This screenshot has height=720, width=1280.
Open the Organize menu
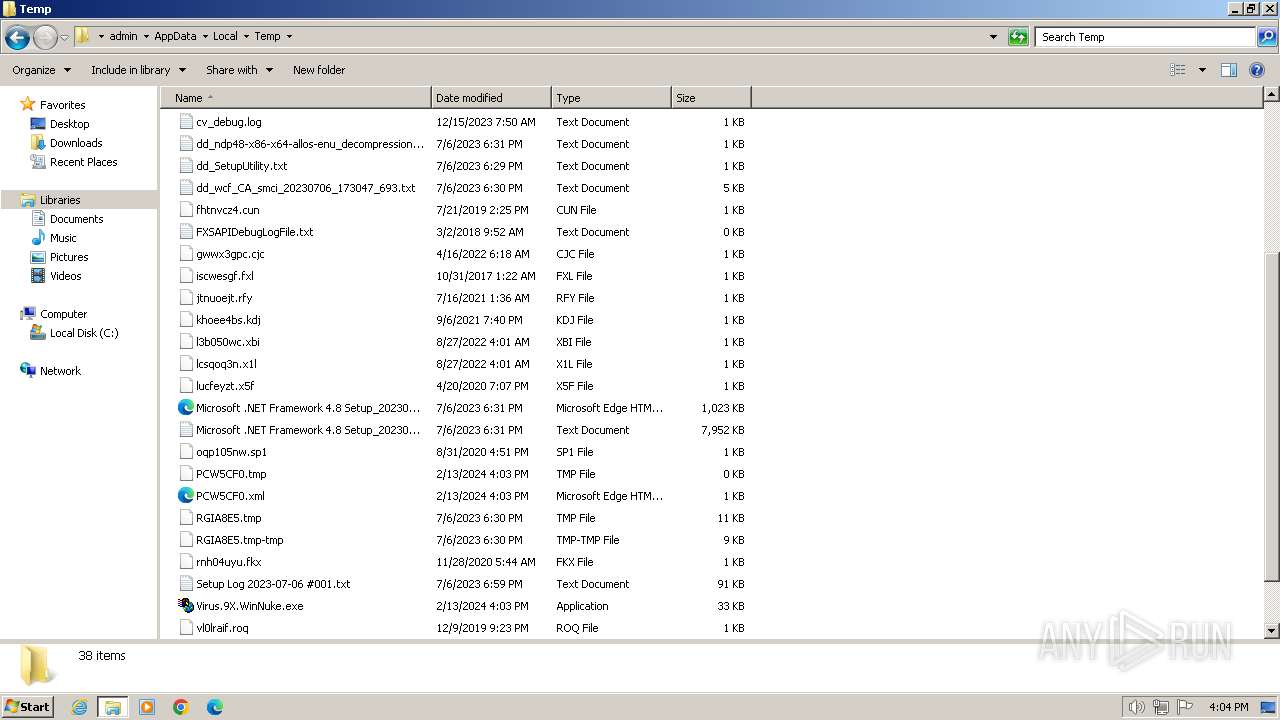click(x=41, y=70)
